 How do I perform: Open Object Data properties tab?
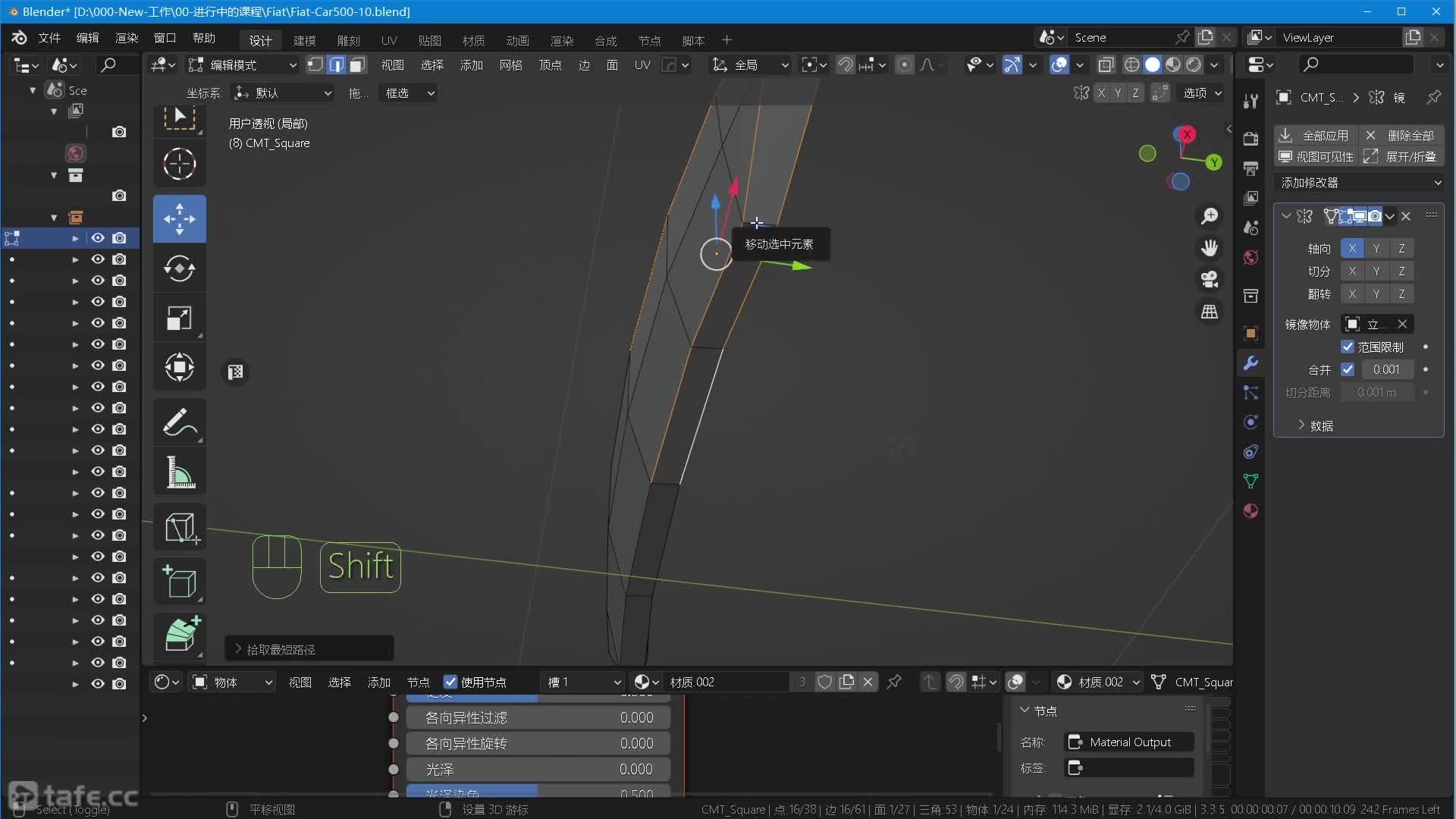tap(1250, 482)
